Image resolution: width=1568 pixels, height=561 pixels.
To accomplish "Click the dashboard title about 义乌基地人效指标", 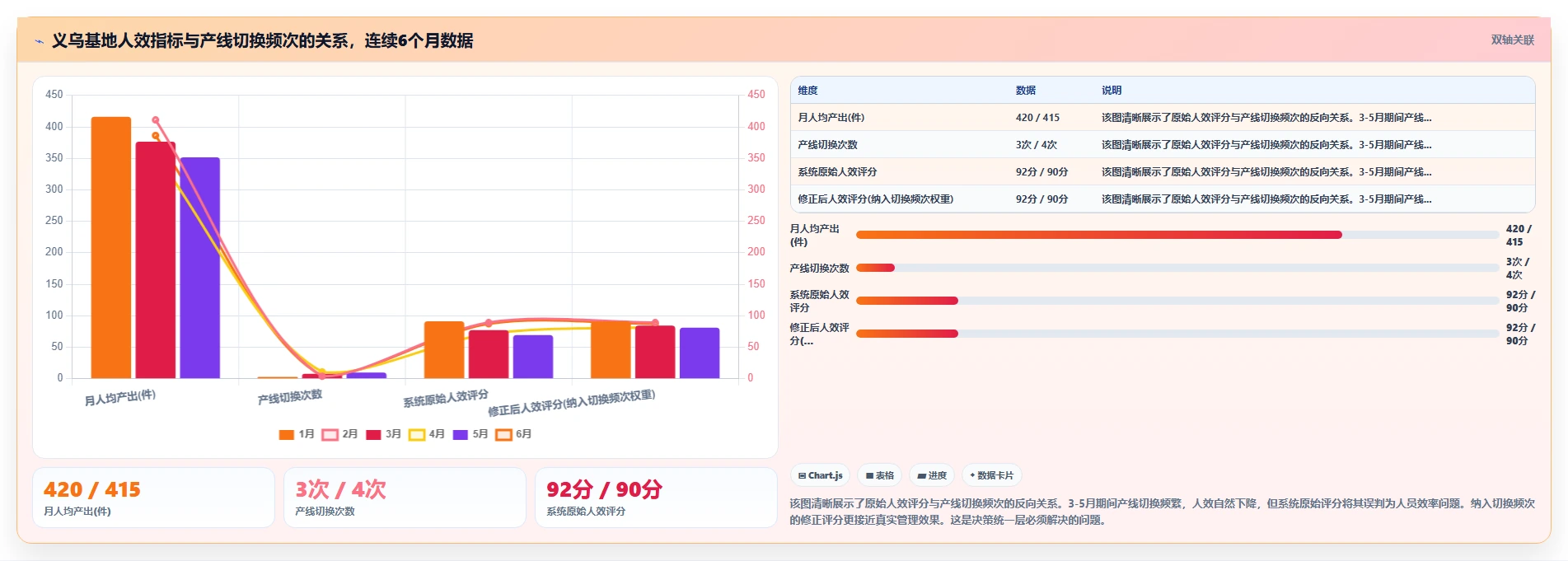I will point(263,40).
